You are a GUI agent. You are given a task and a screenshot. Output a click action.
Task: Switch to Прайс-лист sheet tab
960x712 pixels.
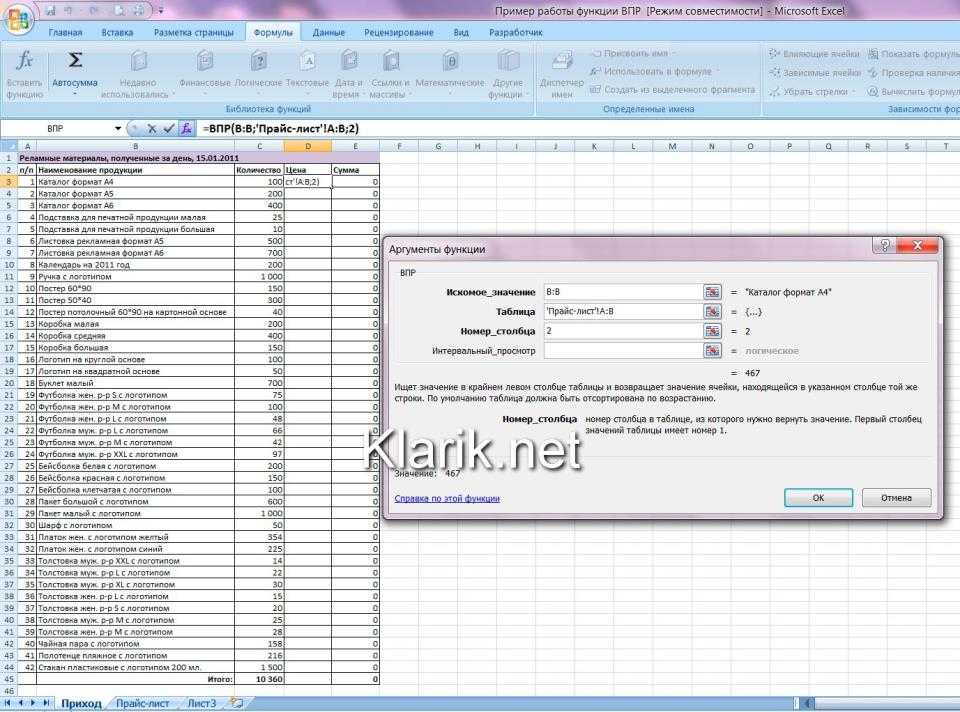[x=142, y=703]
